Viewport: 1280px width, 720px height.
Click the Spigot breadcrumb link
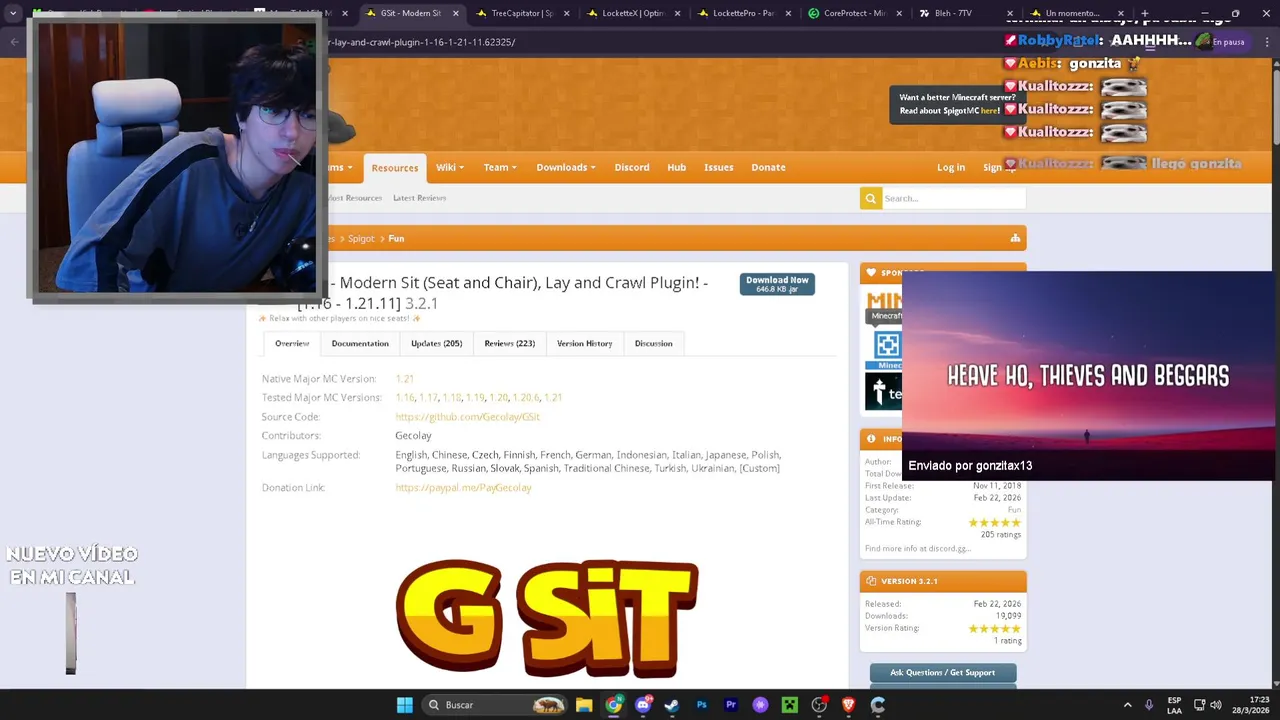point(361,239)
